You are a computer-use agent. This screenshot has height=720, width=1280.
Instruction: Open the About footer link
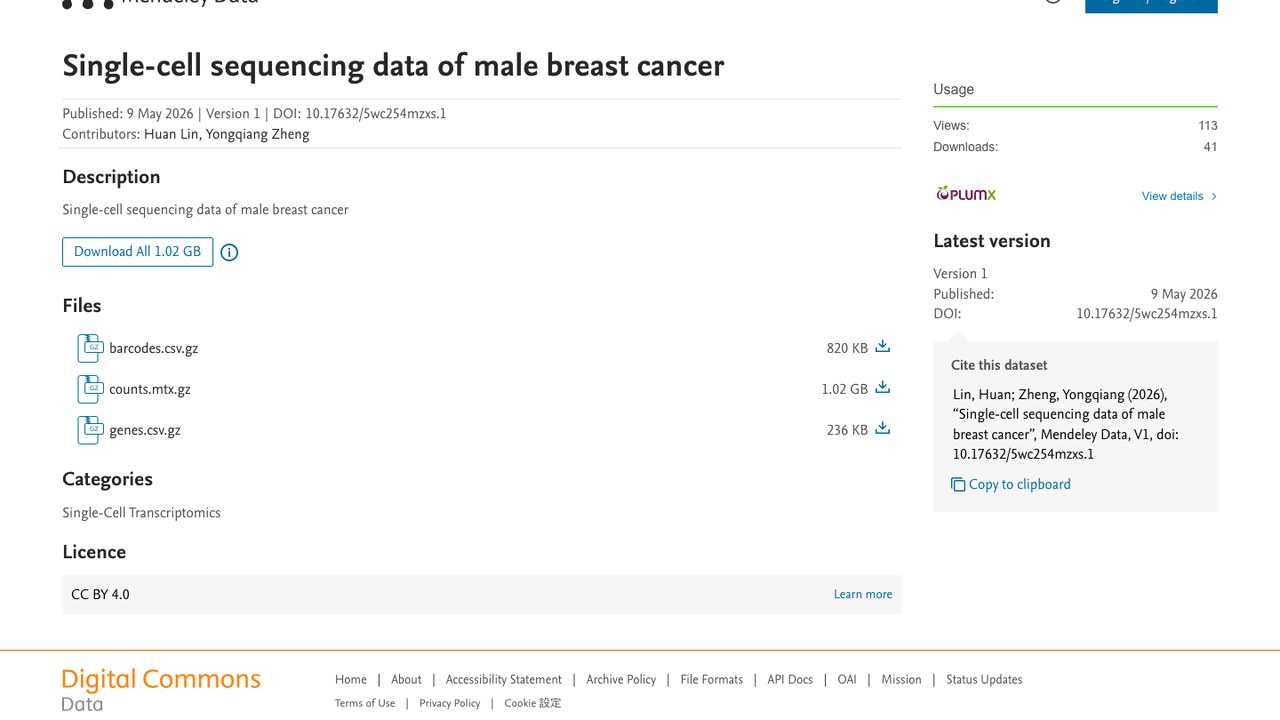[x=406, y=680]
